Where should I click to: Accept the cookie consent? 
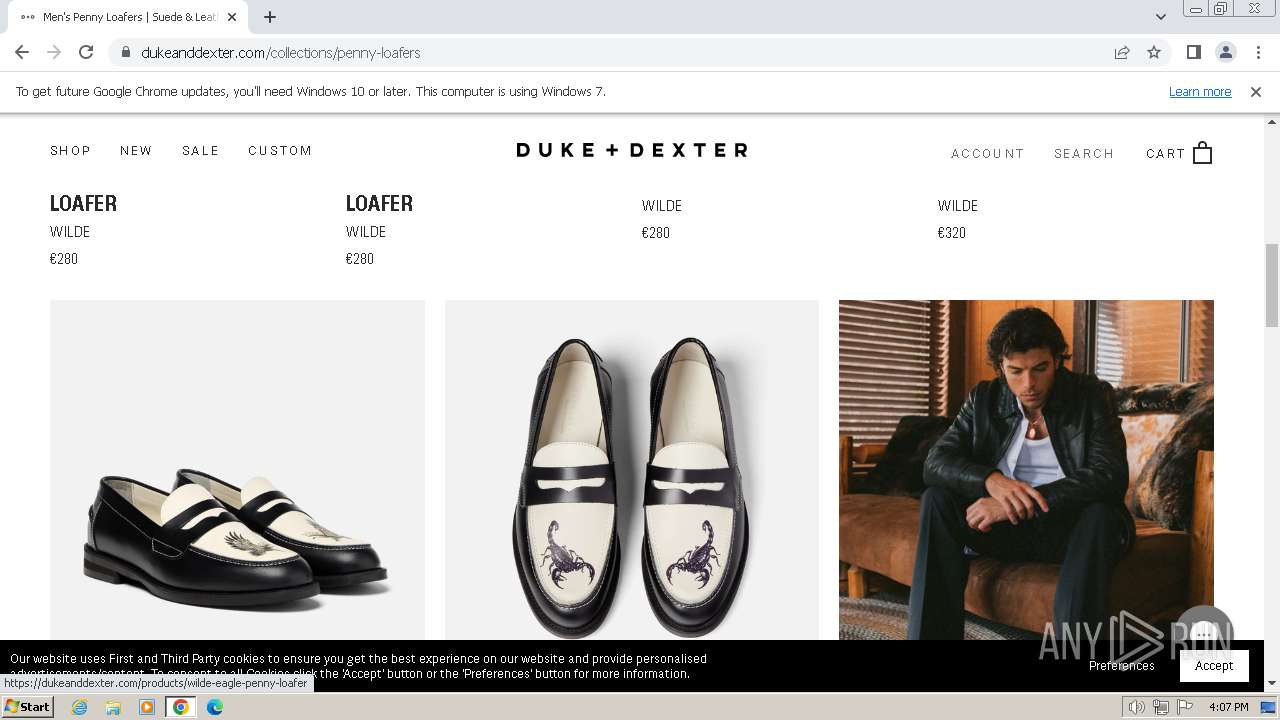[x=1214, y=665]
